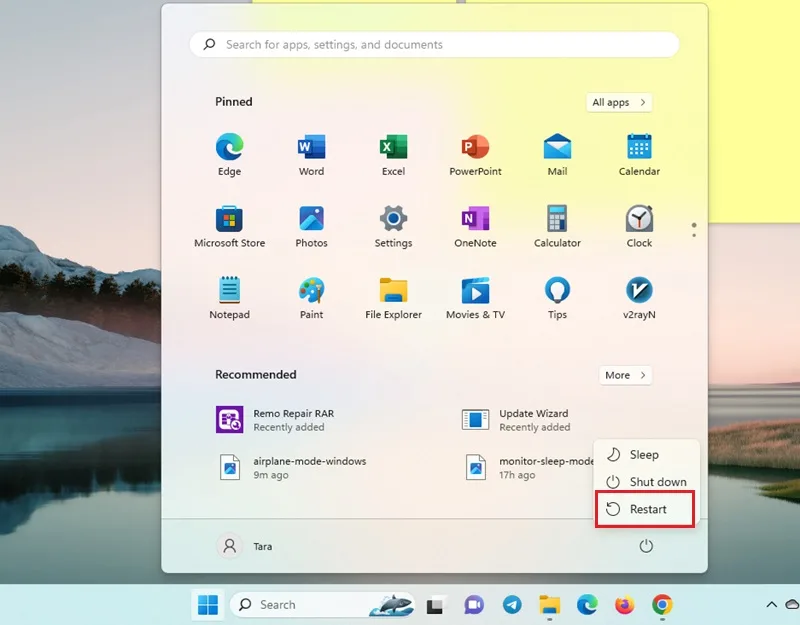Screen dimensions: 800x625
Task: Launch OneNote from pinned apps
Action: point(475,227)
